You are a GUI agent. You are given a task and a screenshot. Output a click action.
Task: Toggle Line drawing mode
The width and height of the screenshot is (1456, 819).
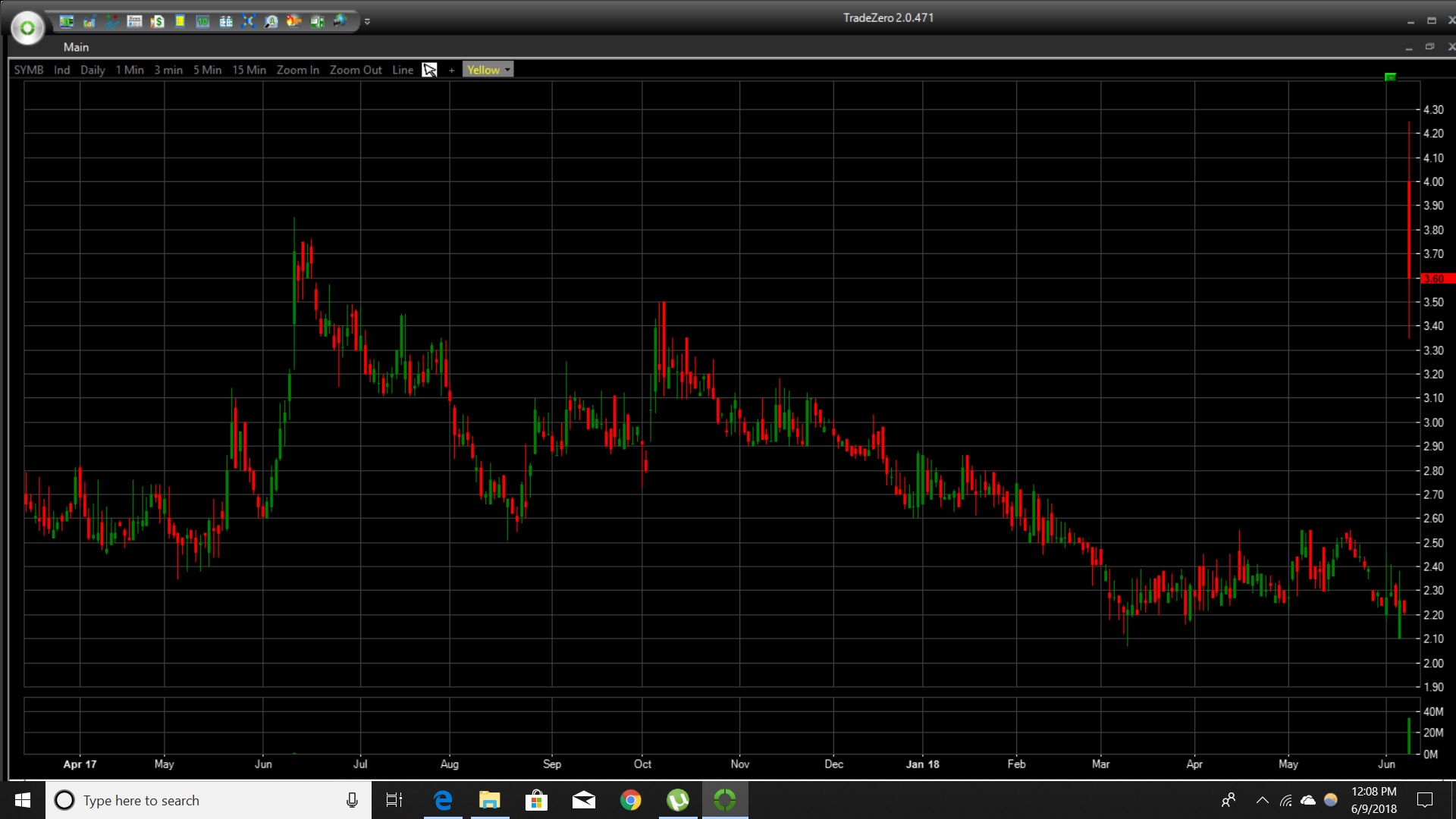click(402, 70)
